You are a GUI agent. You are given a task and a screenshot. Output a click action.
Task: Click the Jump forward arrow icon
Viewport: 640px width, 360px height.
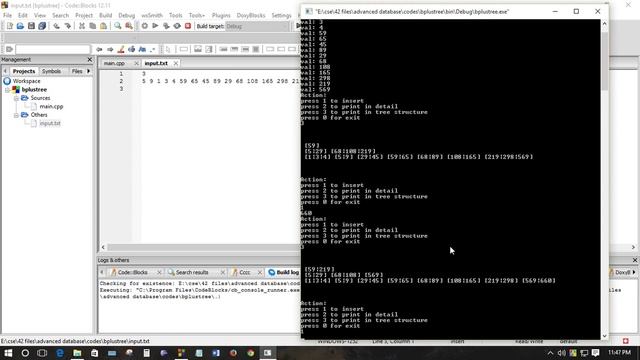coord(110,49)
